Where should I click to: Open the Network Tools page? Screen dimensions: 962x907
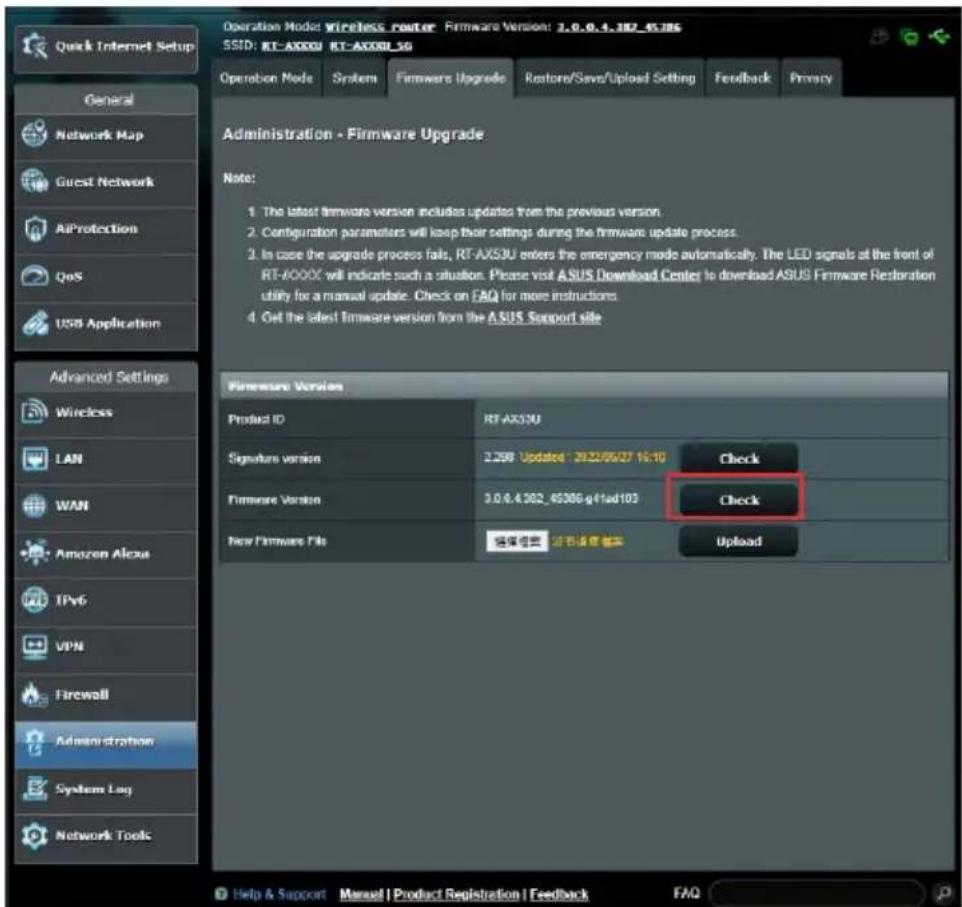[x=106, y=836]
